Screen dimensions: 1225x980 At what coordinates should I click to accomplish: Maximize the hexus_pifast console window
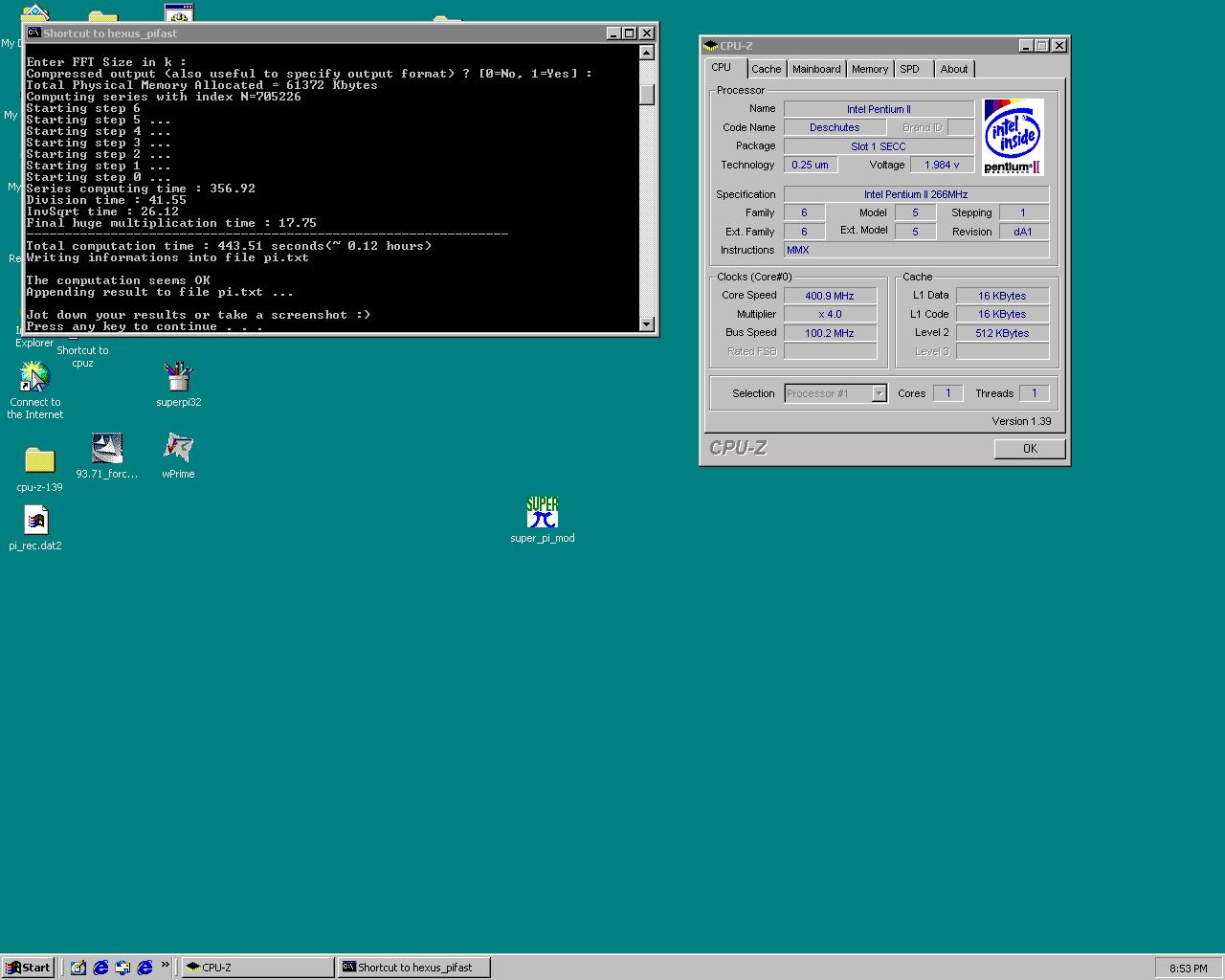(x=629, y=33)
